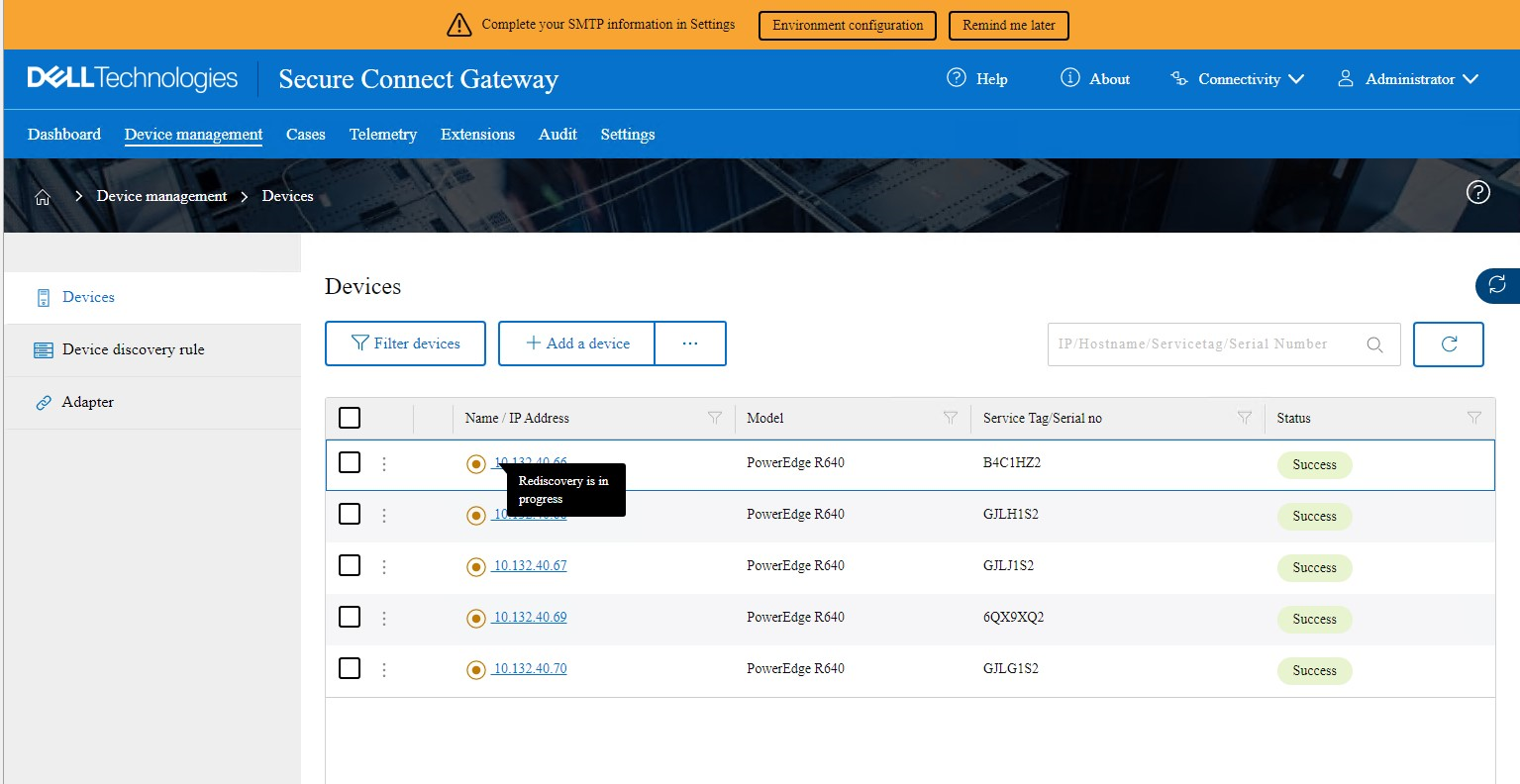This screenshot has width=1520, height=784.
Task: Click service tag GJLJ1S2 cell
Action: [x=1008, y=566]
